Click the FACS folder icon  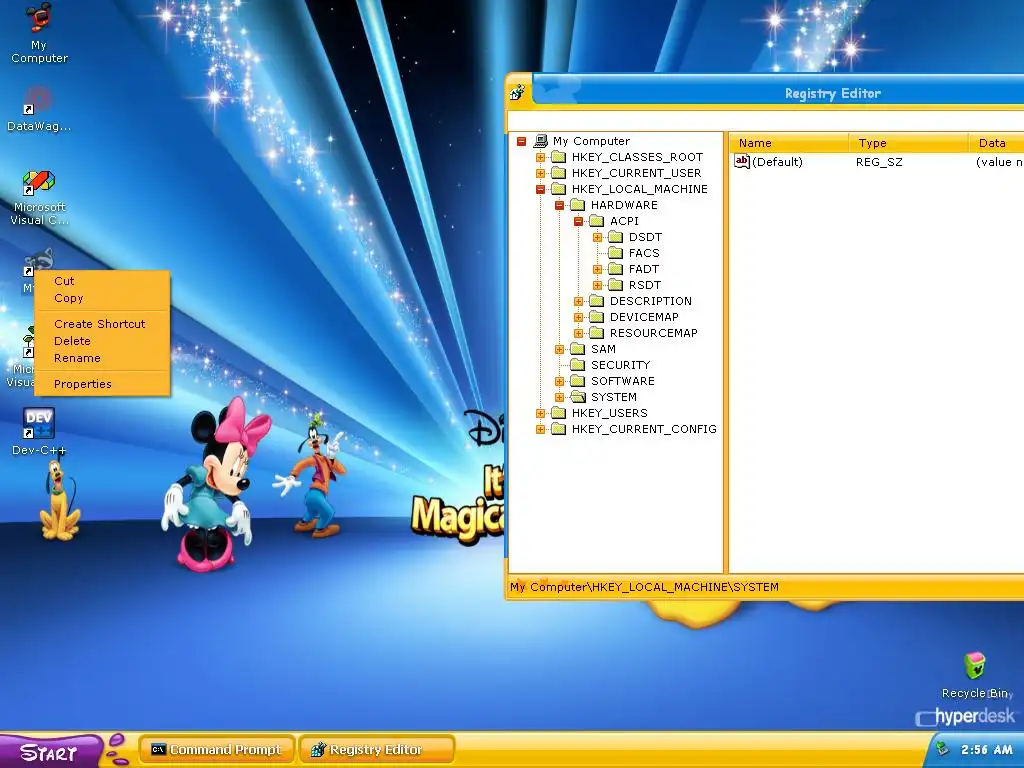click(x=615, y=253)
